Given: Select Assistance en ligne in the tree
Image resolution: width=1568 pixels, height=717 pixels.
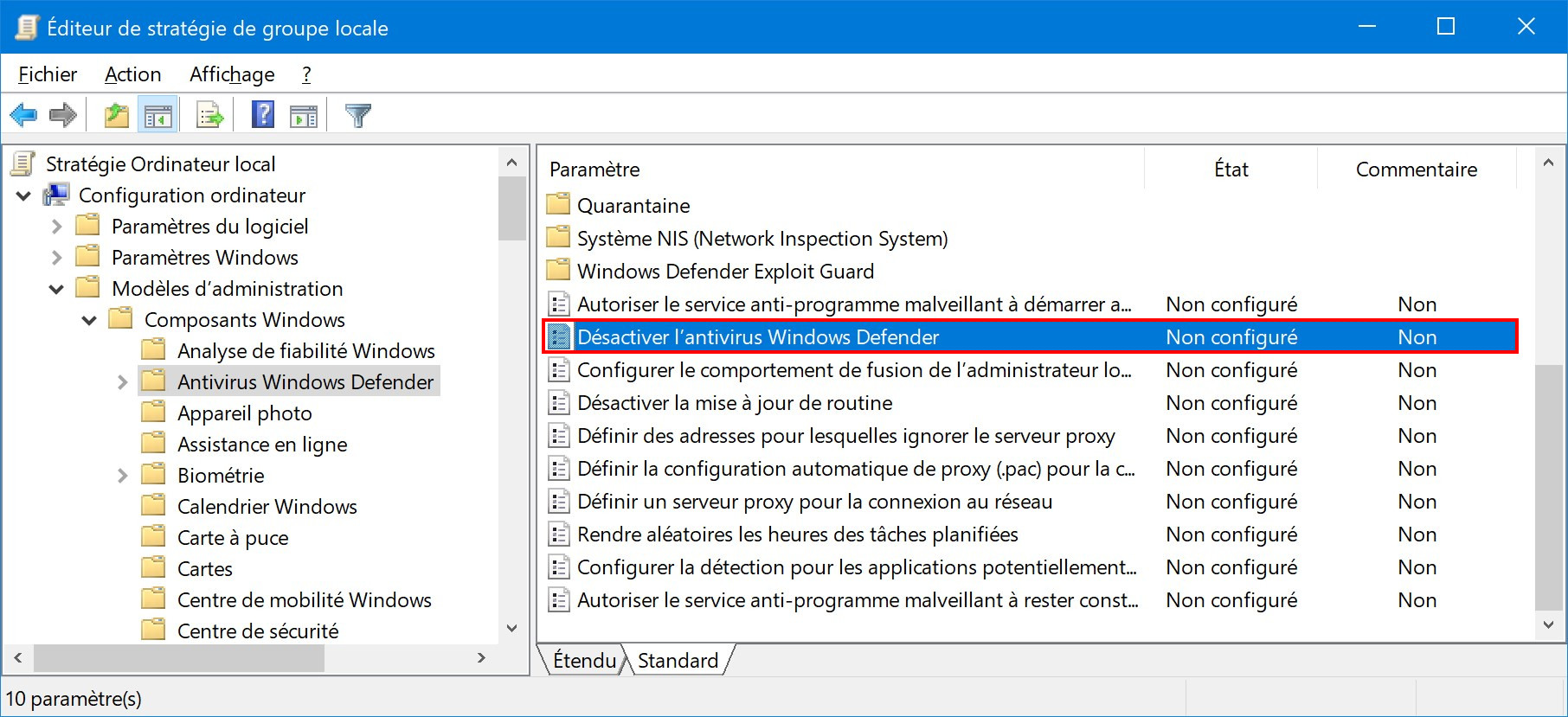Looking at the screenshot, I should click(262, 445).
